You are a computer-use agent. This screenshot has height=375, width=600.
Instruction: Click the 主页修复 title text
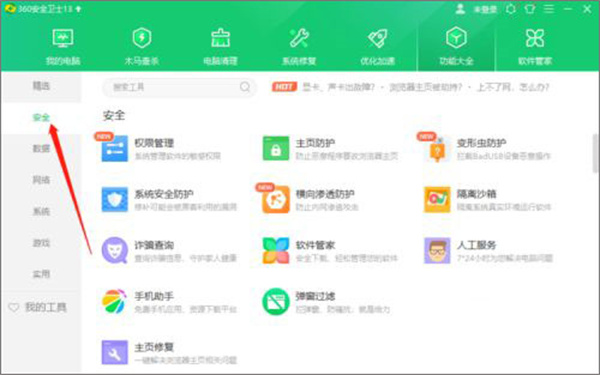pos(154,347)
